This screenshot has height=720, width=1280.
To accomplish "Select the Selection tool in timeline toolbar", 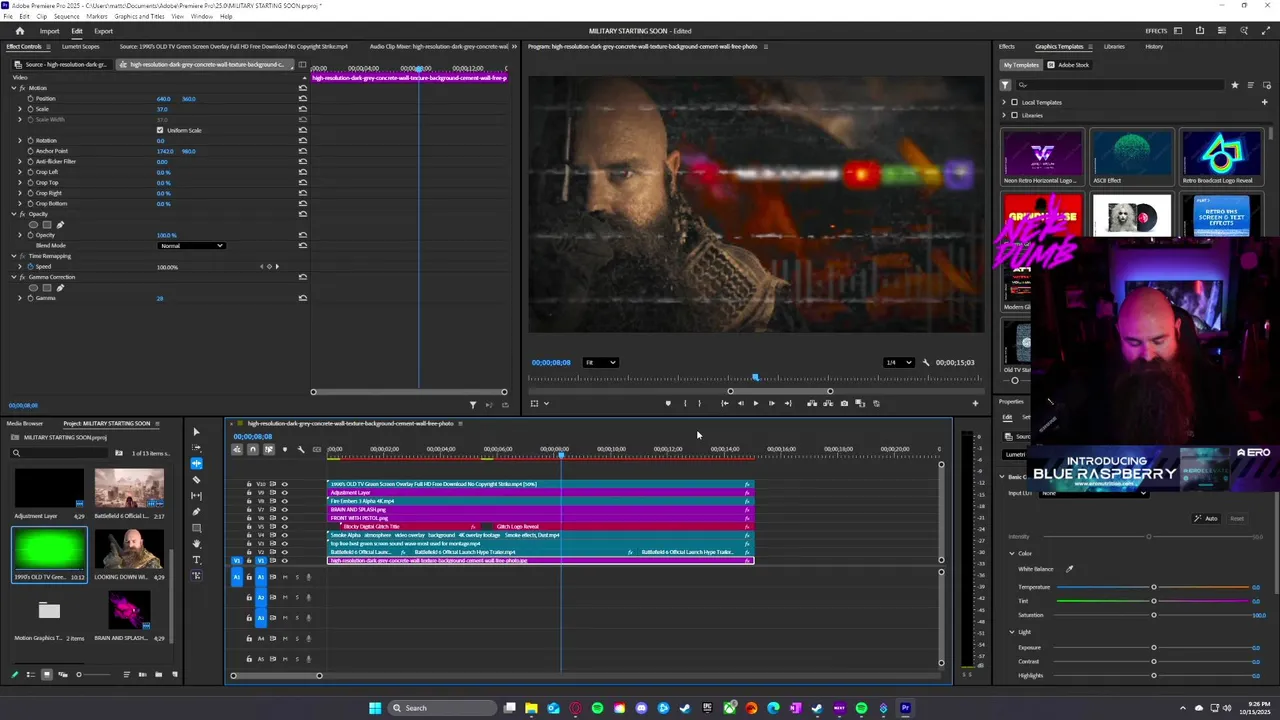I will 196,432.
